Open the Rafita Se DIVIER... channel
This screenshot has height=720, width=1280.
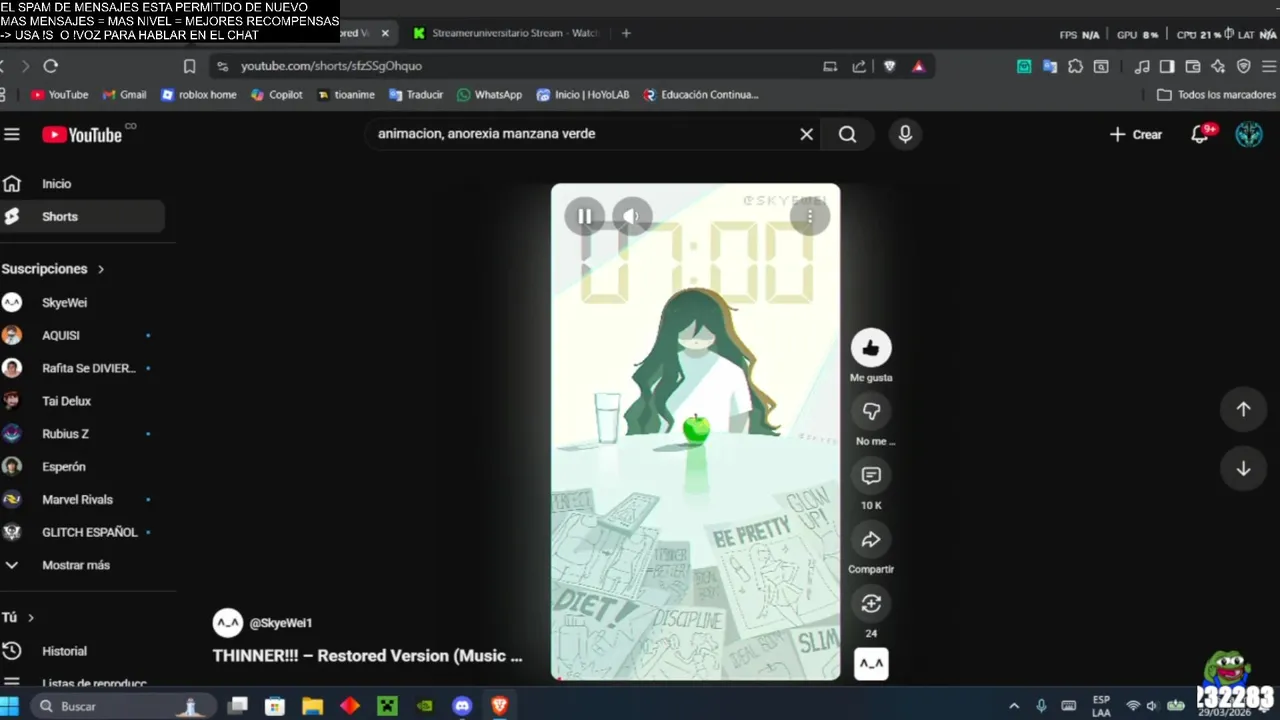[82, 368]
